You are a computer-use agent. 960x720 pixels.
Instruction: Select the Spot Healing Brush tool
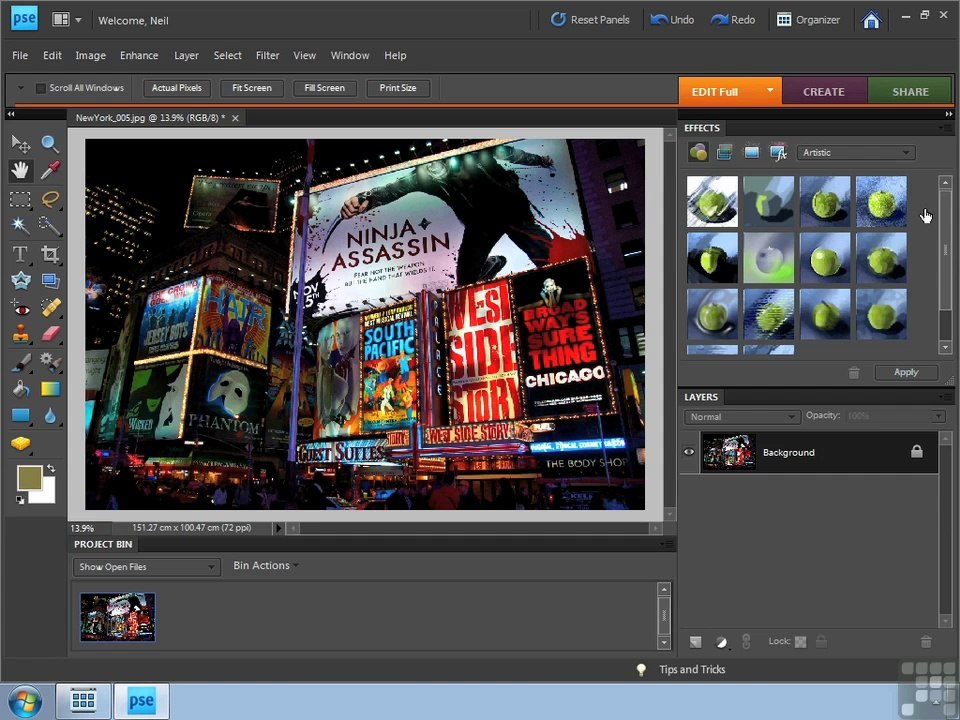coord(50,307)
